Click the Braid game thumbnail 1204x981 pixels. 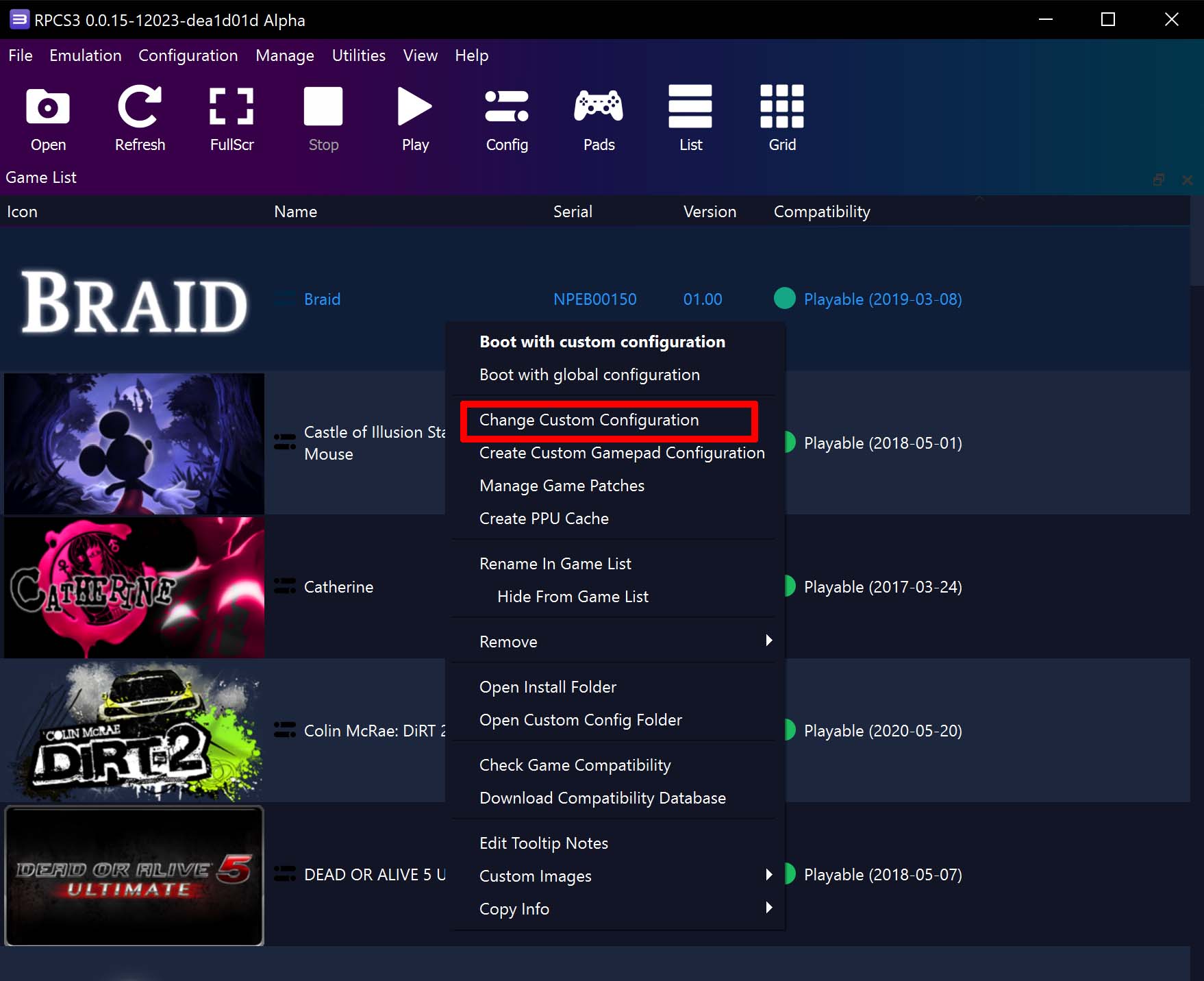(x=134, y=300)
